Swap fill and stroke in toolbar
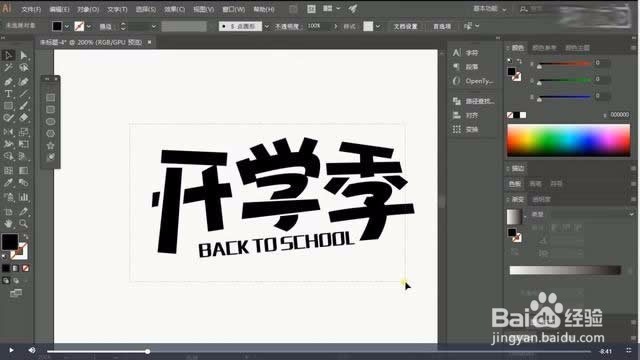Screen dimensions: 640x360 [x=25, y=236]
